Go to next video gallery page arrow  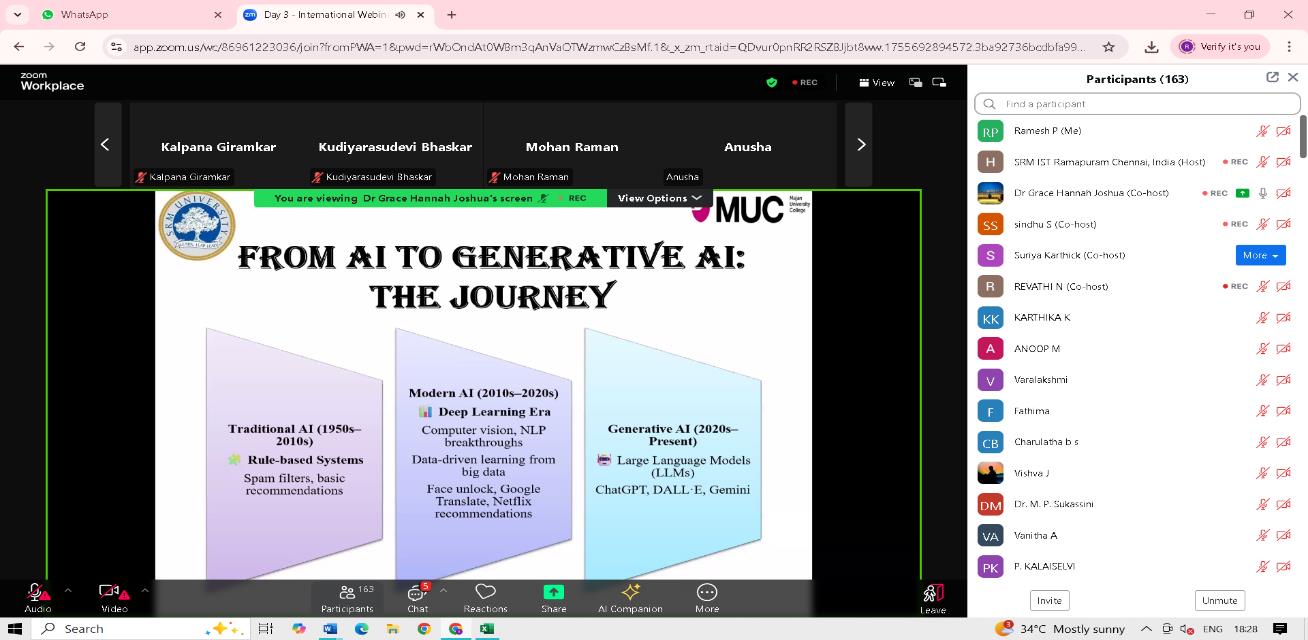pyautogui.click(x=860, y=145)
